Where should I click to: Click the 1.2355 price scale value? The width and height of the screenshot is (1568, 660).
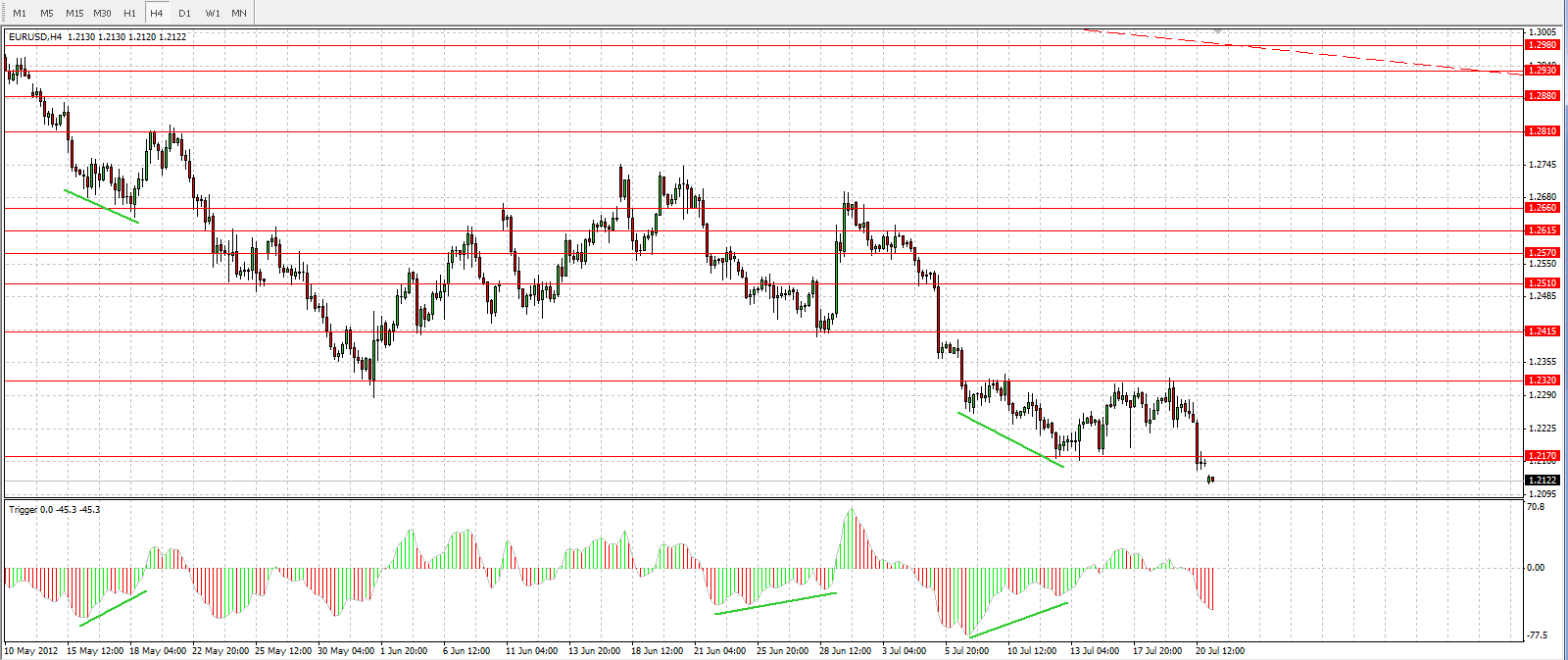click(x=1543, y=362)
